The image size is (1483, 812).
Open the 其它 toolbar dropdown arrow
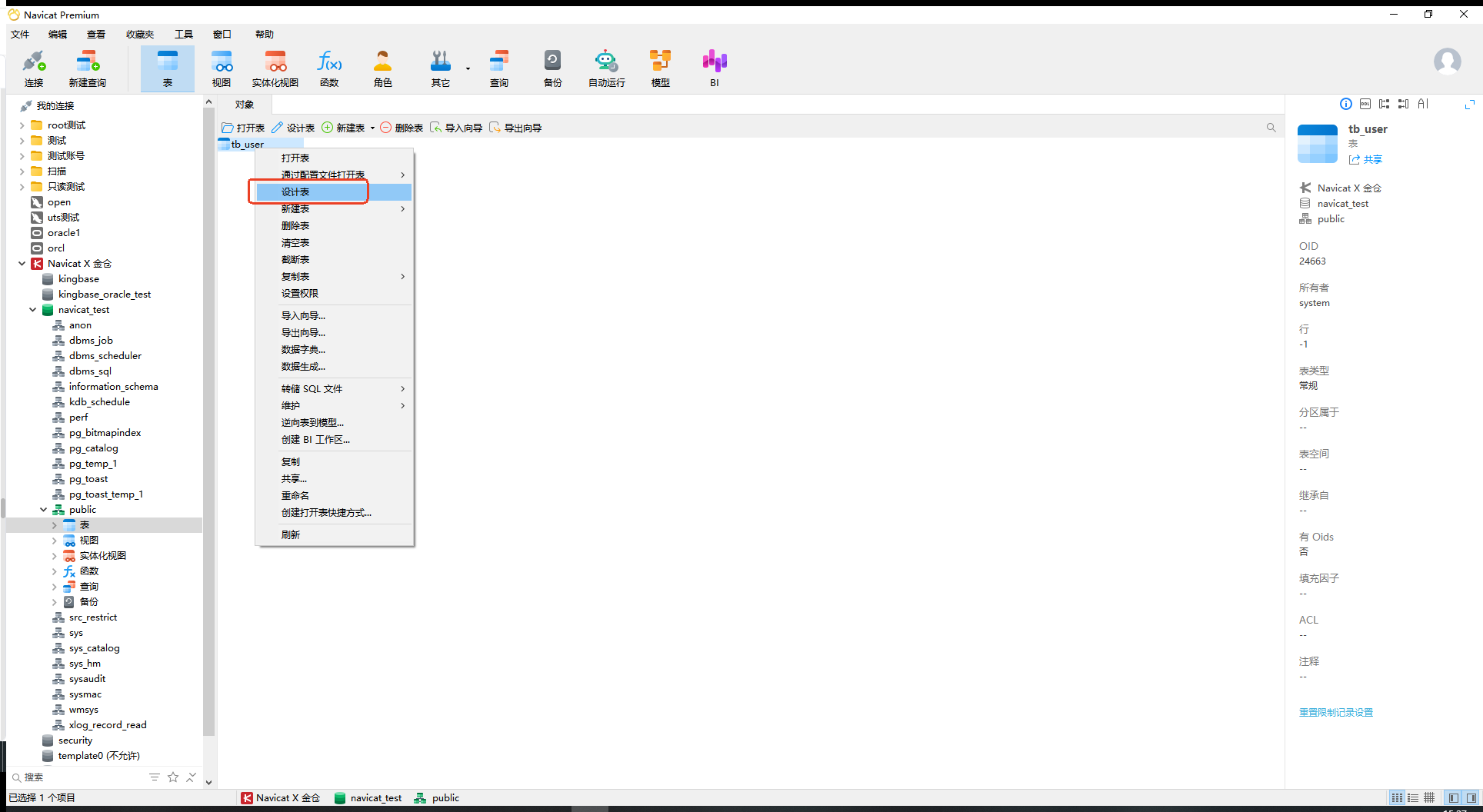(468, 68)
